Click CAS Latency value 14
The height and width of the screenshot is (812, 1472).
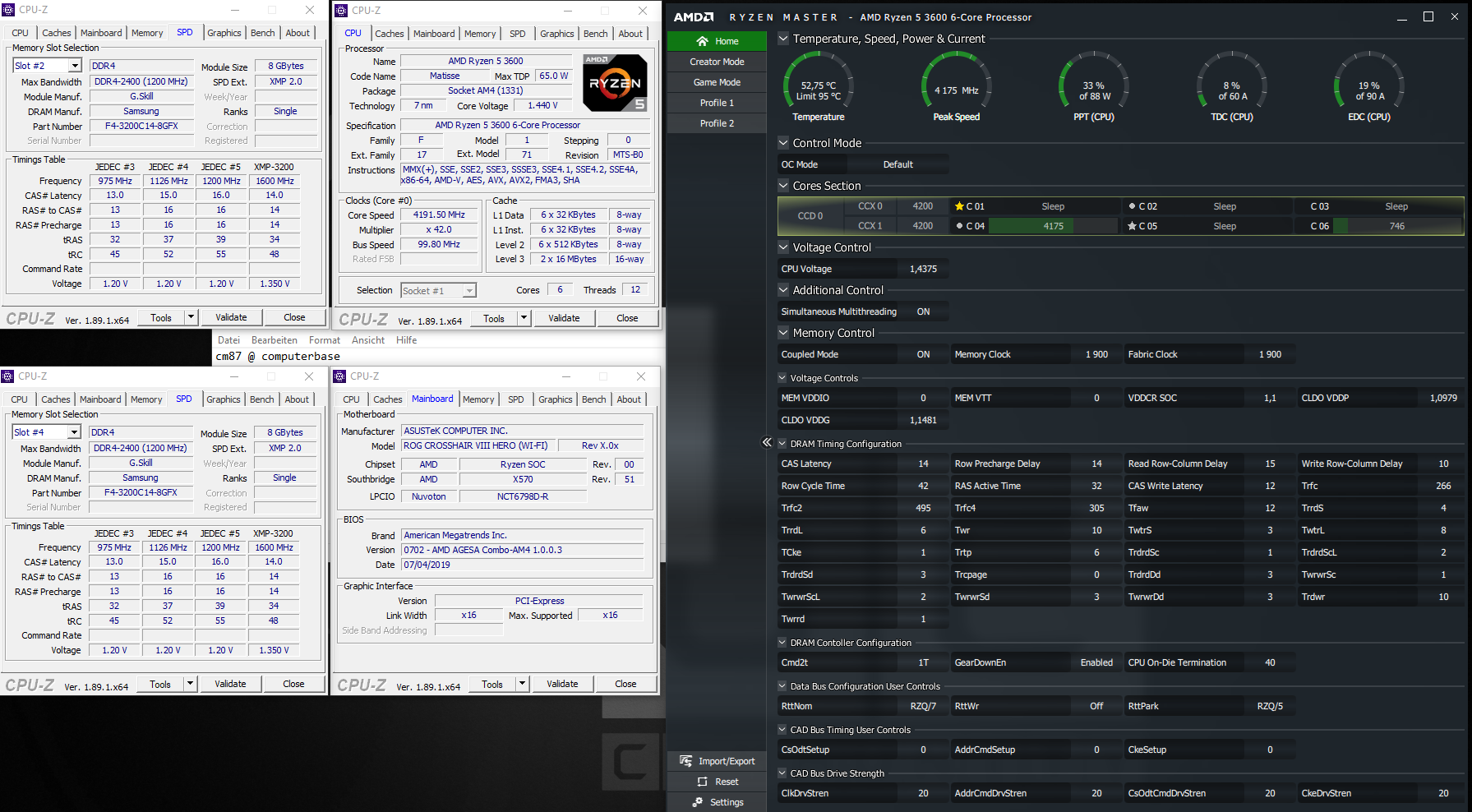pos(923,464)
